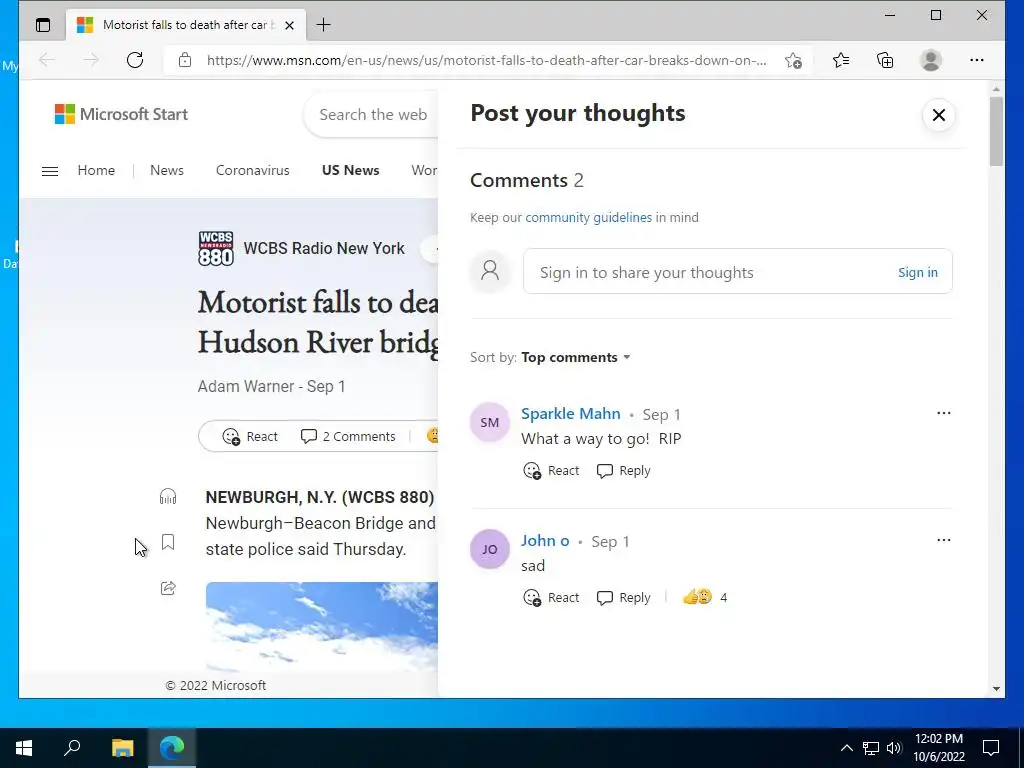Open the hamburger navigation menu
Screen dimensions: 1024x768
pyautogui.click(x=50, y=171)
